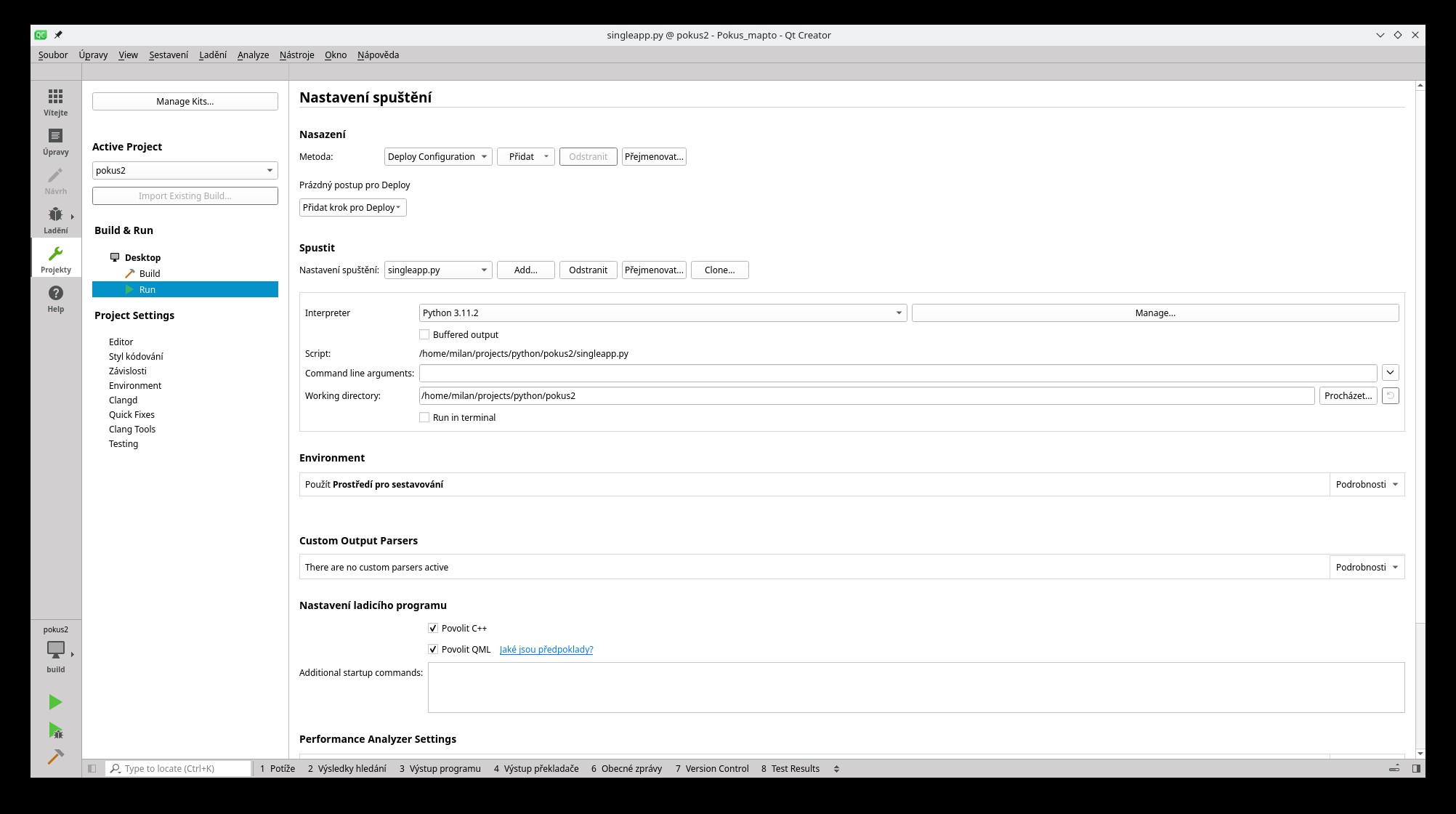Select Build under Desktop kit
The height and width of the screenshot is (814, 1456).
[x=150, y=273]
